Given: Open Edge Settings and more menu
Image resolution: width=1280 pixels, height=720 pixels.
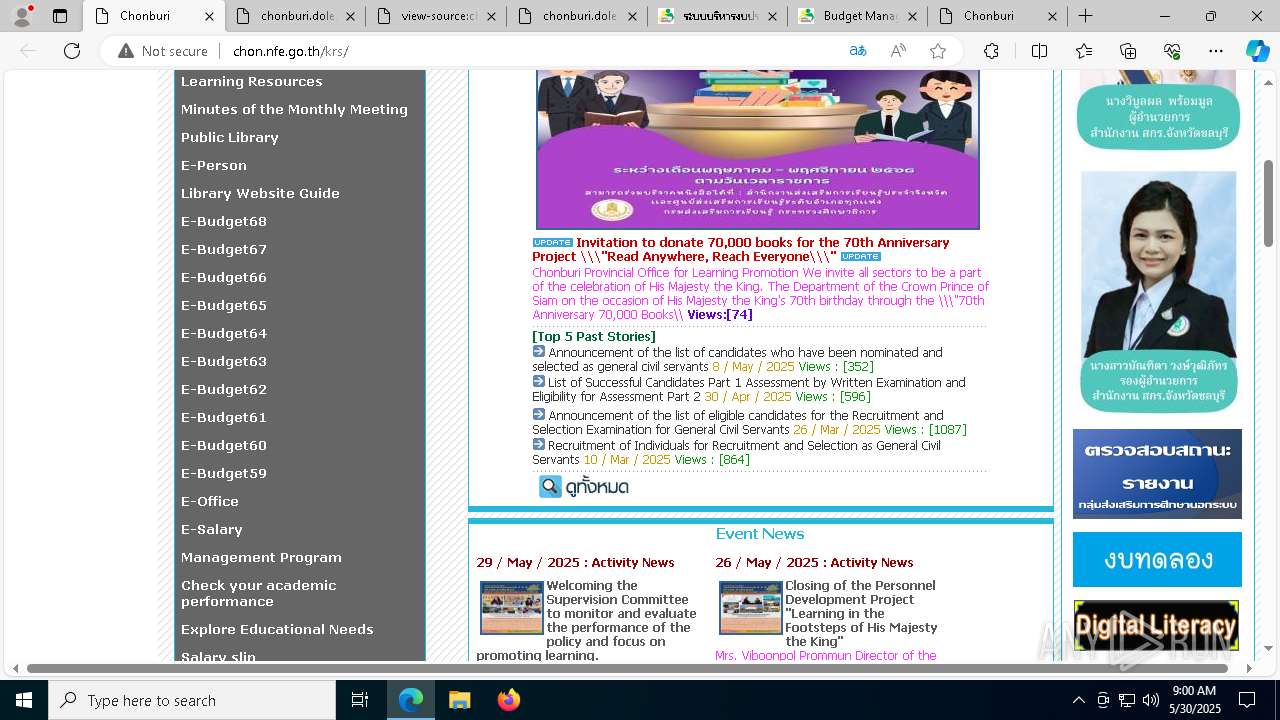Looking at the screenshot, I should 1216,51.
